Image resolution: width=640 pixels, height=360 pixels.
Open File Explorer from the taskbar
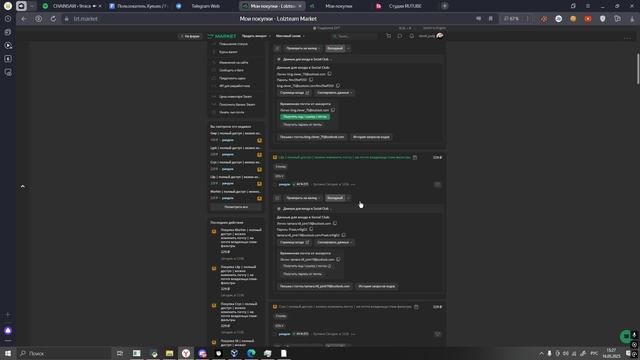pos(169,353)
